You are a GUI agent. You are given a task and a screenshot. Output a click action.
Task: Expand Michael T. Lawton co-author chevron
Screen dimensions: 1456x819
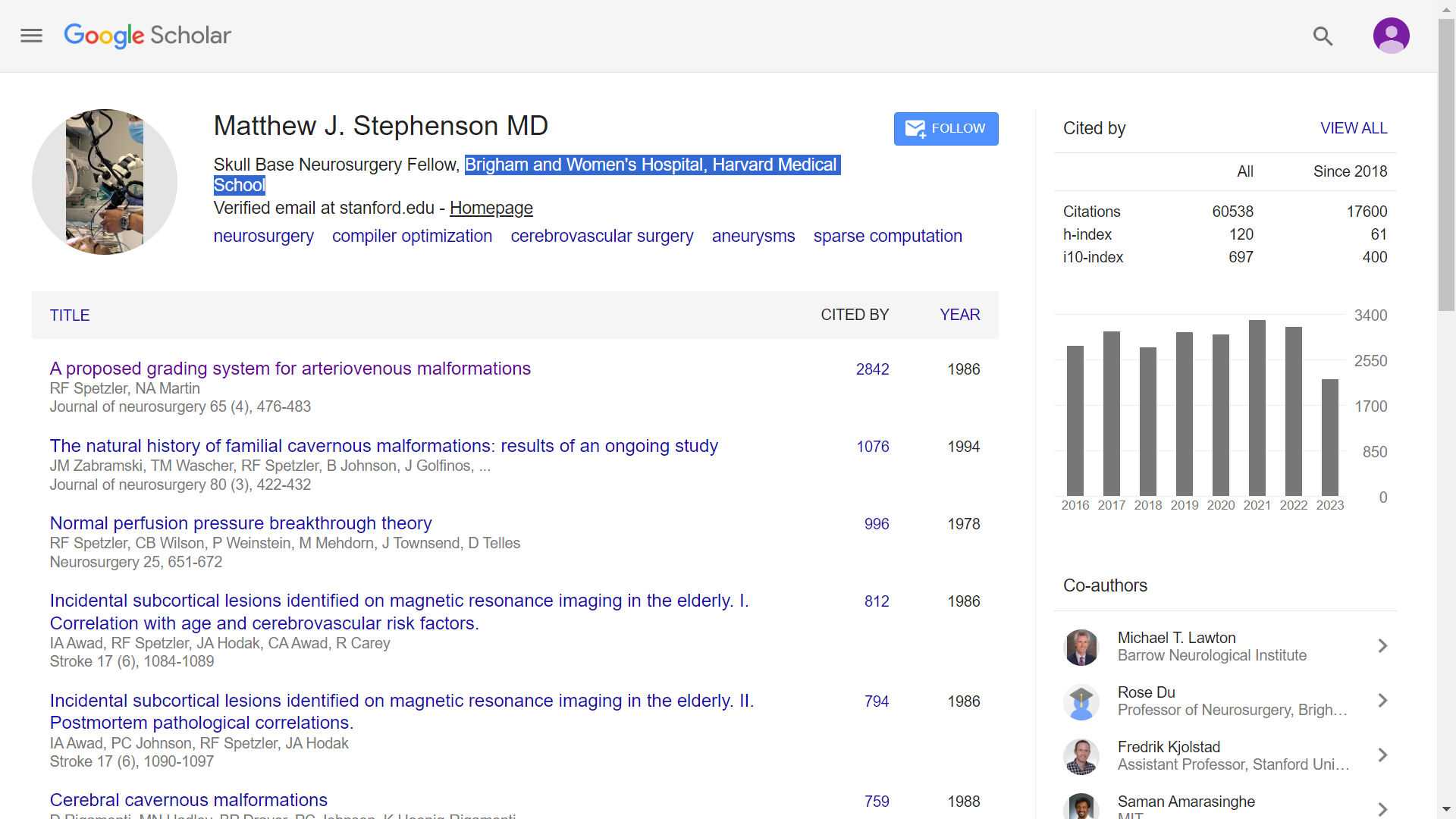click(1382, 646)
